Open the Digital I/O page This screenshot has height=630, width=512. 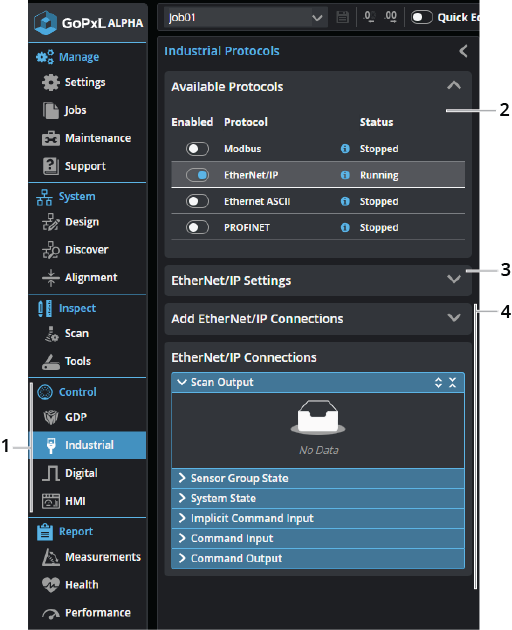[x=70, y=473]
